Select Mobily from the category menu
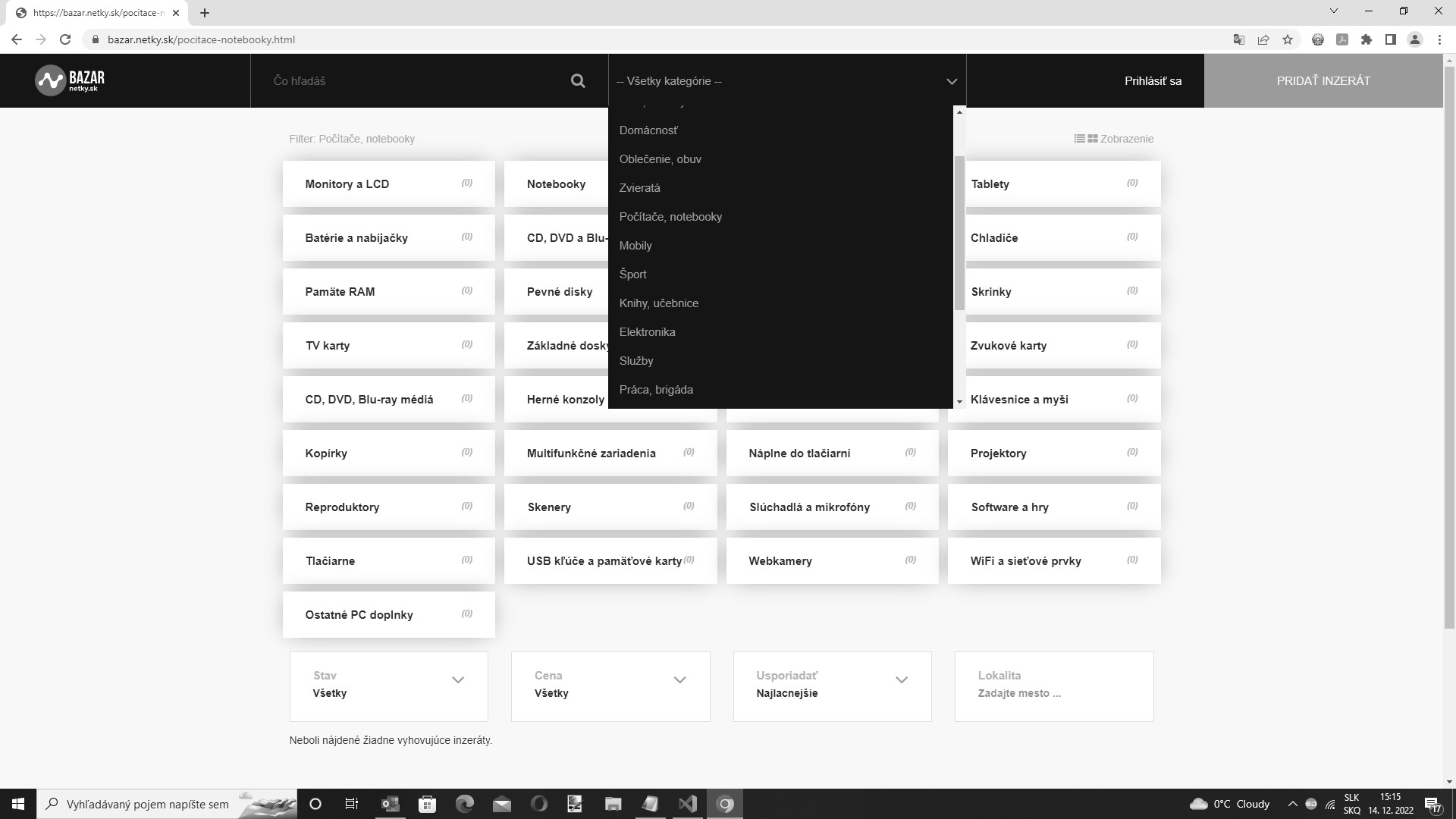Screen dimensions: 1456x819 [636, 245]
